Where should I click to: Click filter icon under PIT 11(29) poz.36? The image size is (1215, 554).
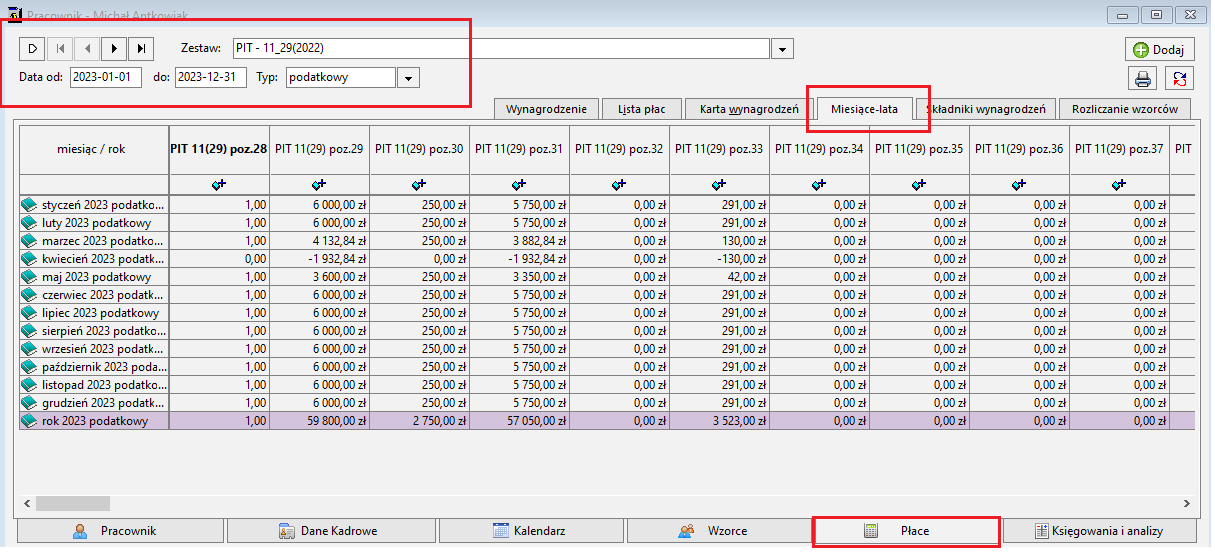pyautogui.click(x=1019, y=184)
